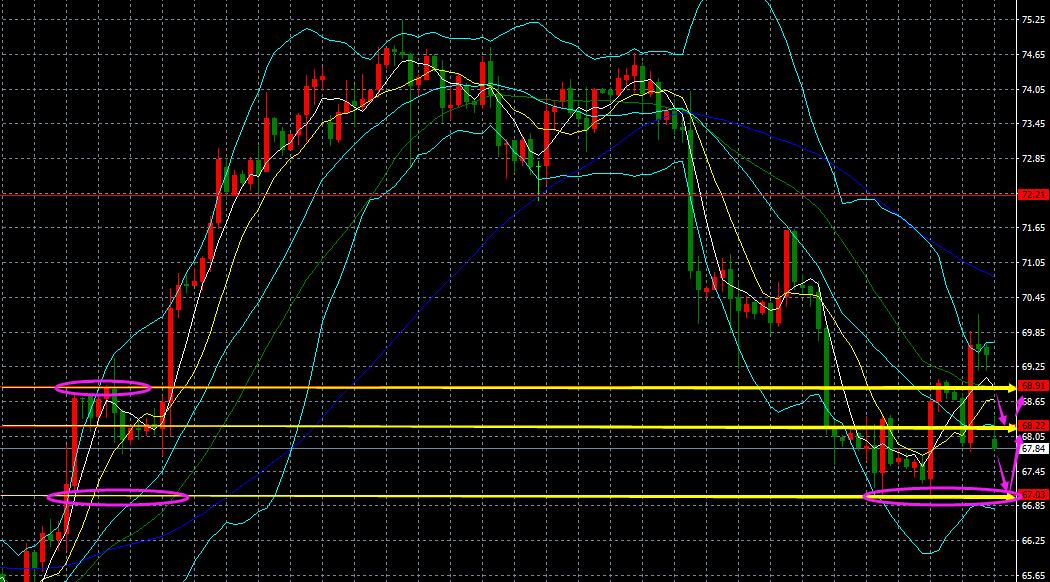
Task: Select the 73.45 price scale value
Action: pyautogui.click(x=1033, y=124)
